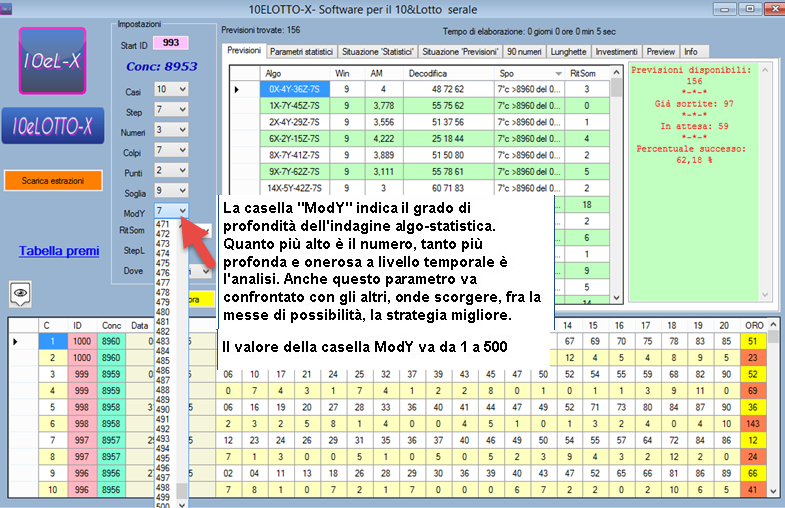
Task: Click Scarica estrazioni button
Action: point(53,181)
